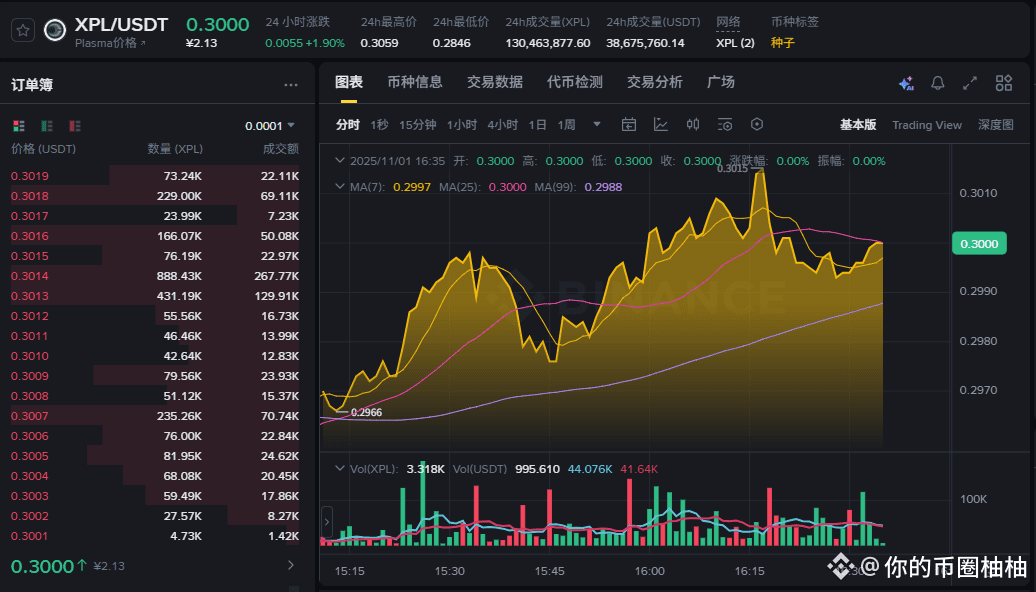Select the 1秒 interval

pos(379,125)
